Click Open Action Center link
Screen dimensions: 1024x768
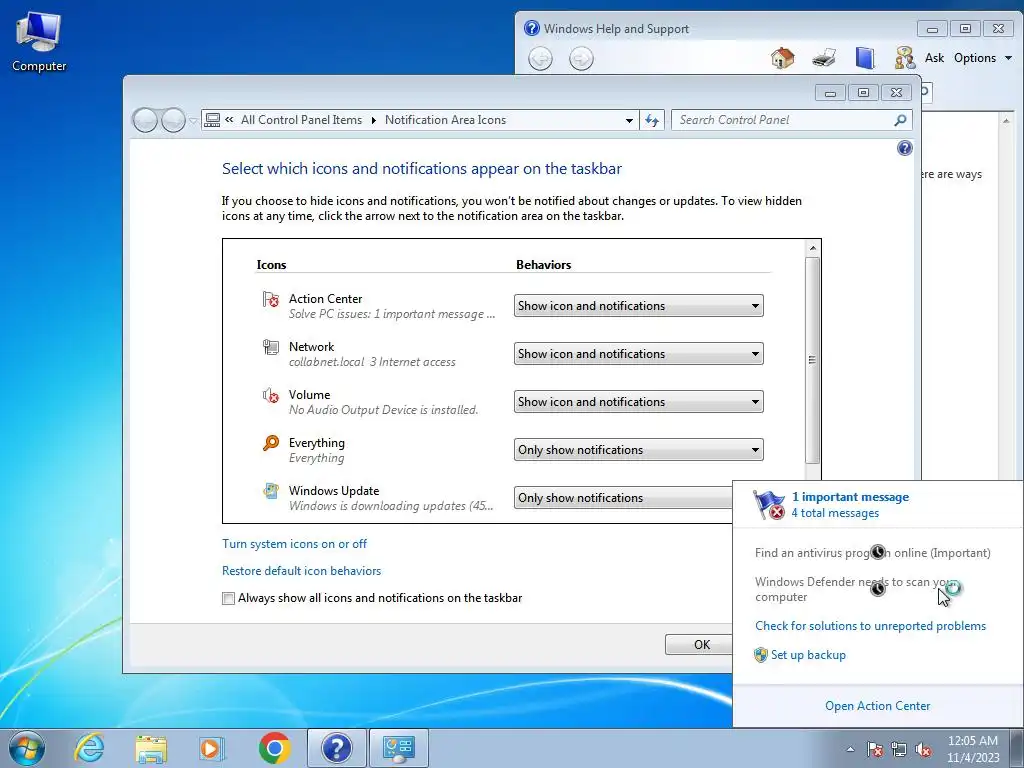pos(877,706)
